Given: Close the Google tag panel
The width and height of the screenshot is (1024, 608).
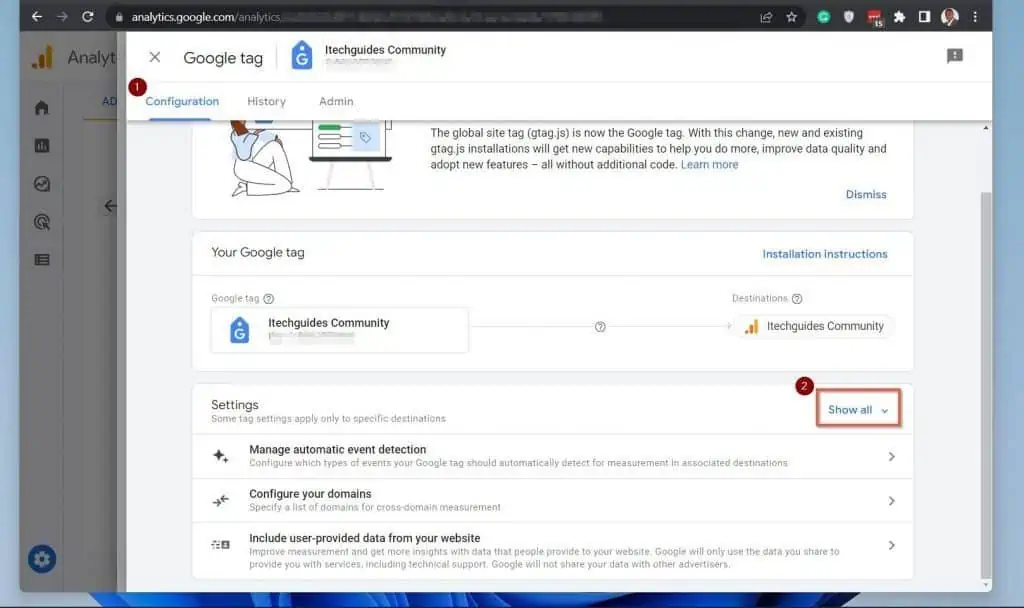Looking at the screenshot, I should coord(154,57).
